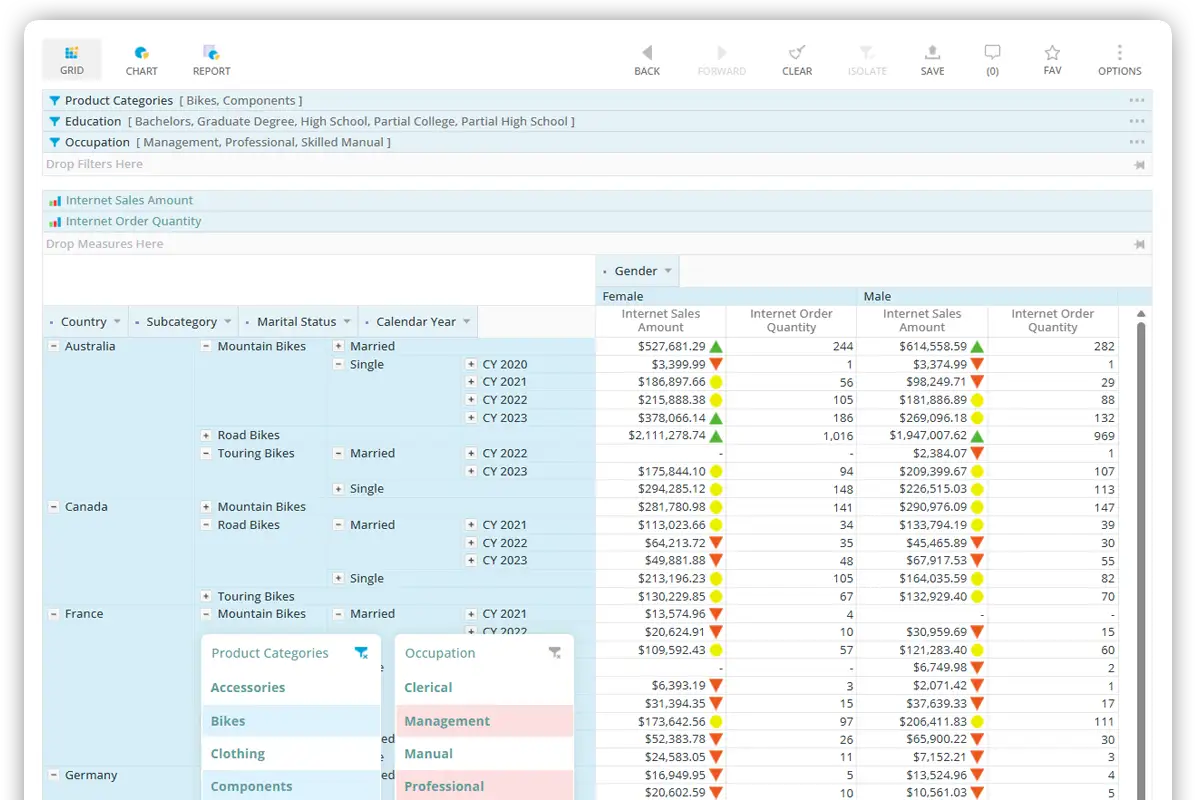The width and height of the screenshot is (1200, 800).
Task: Open the Subcategory header dropdown
Action: (227, 322)
